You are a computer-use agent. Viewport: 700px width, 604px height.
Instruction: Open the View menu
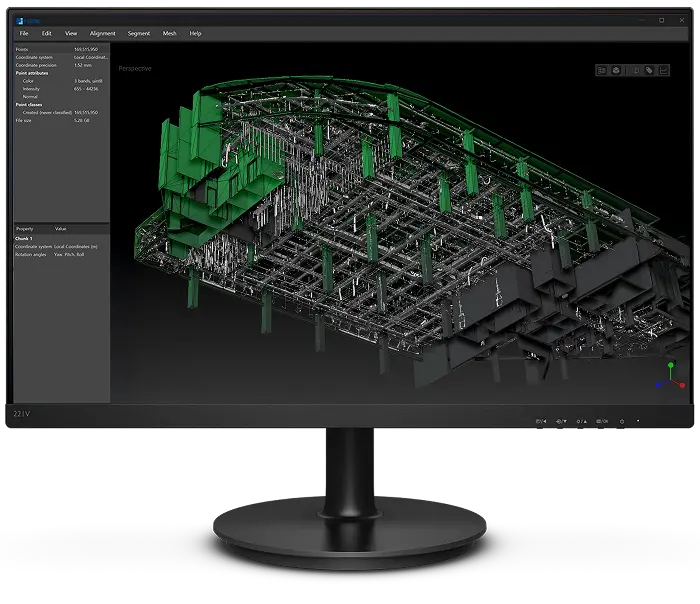coord(71,33)
